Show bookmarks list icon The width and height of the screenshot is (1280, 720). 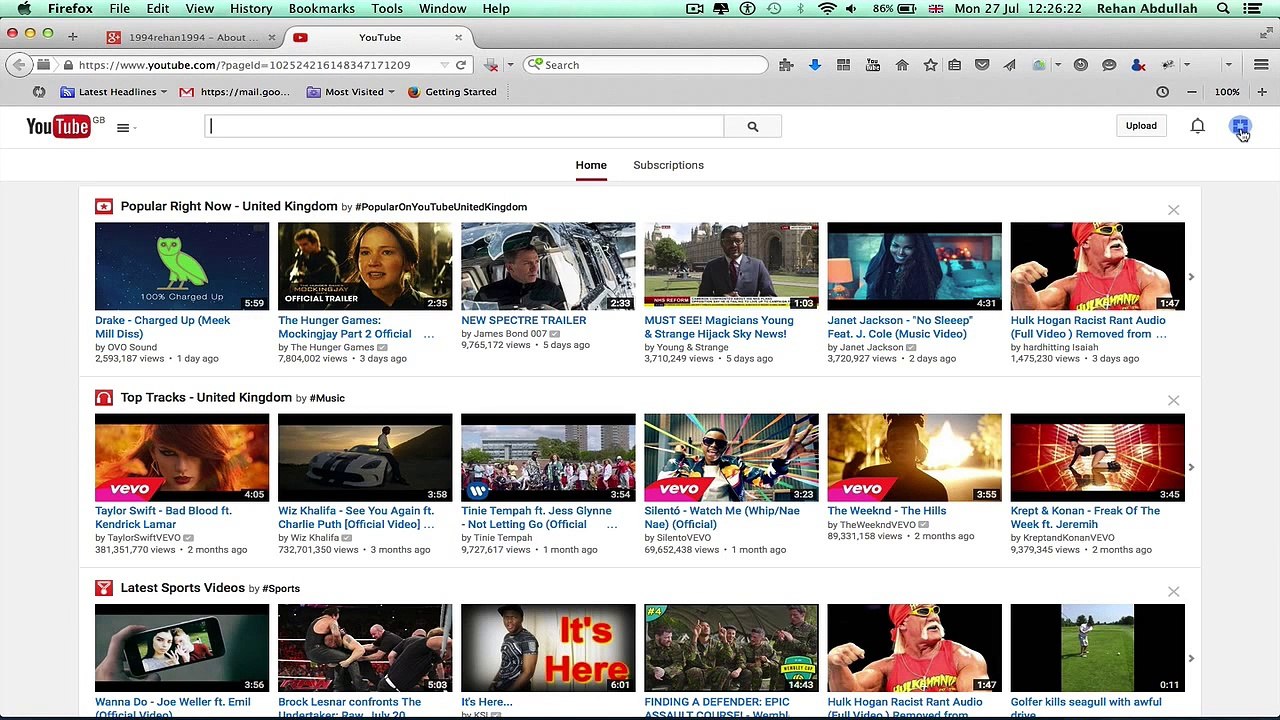[955, 65]
